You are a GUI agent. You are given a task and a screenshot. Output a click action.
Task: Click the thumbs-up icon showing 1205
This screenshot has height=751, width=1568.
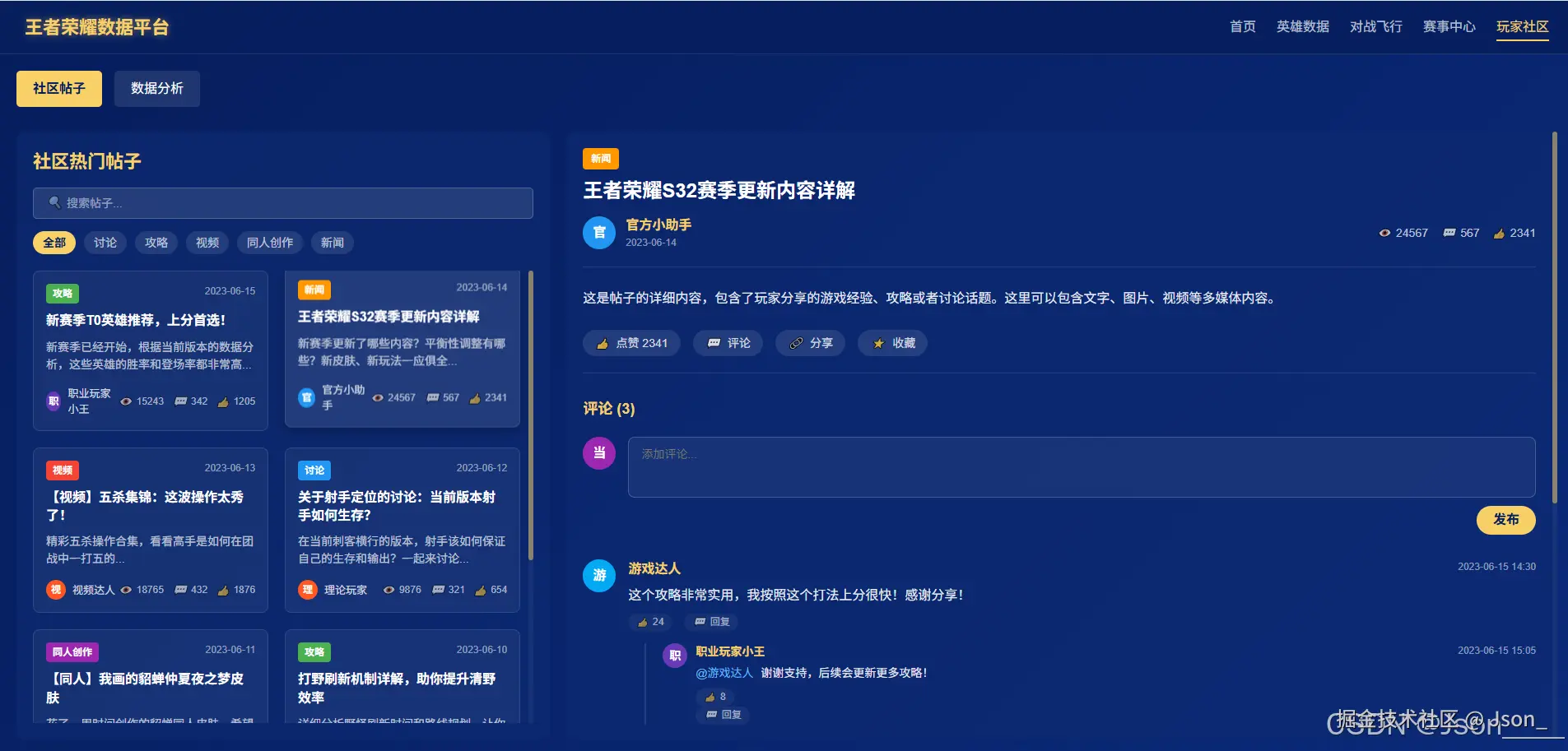(x=223, y=401)
